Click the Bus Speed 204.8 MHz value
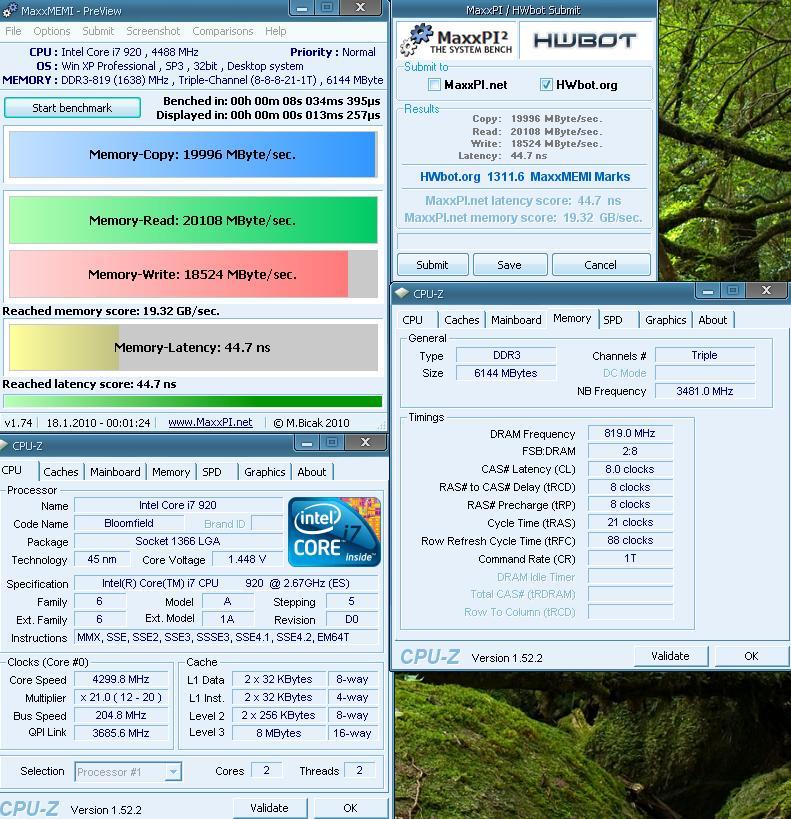The image size is (791, 819). 121,715
